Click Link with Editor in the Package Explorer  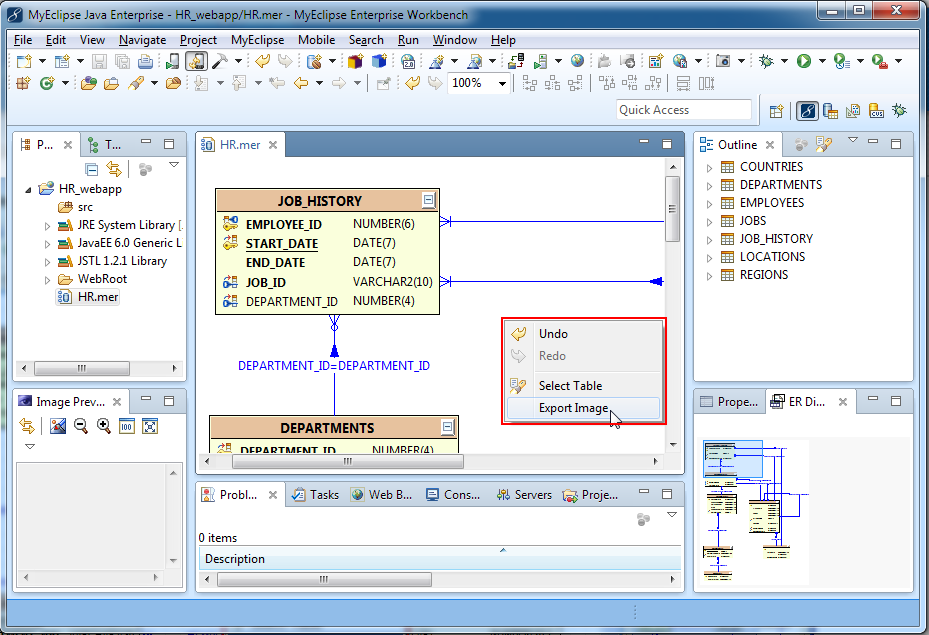(x=114, y=169)
